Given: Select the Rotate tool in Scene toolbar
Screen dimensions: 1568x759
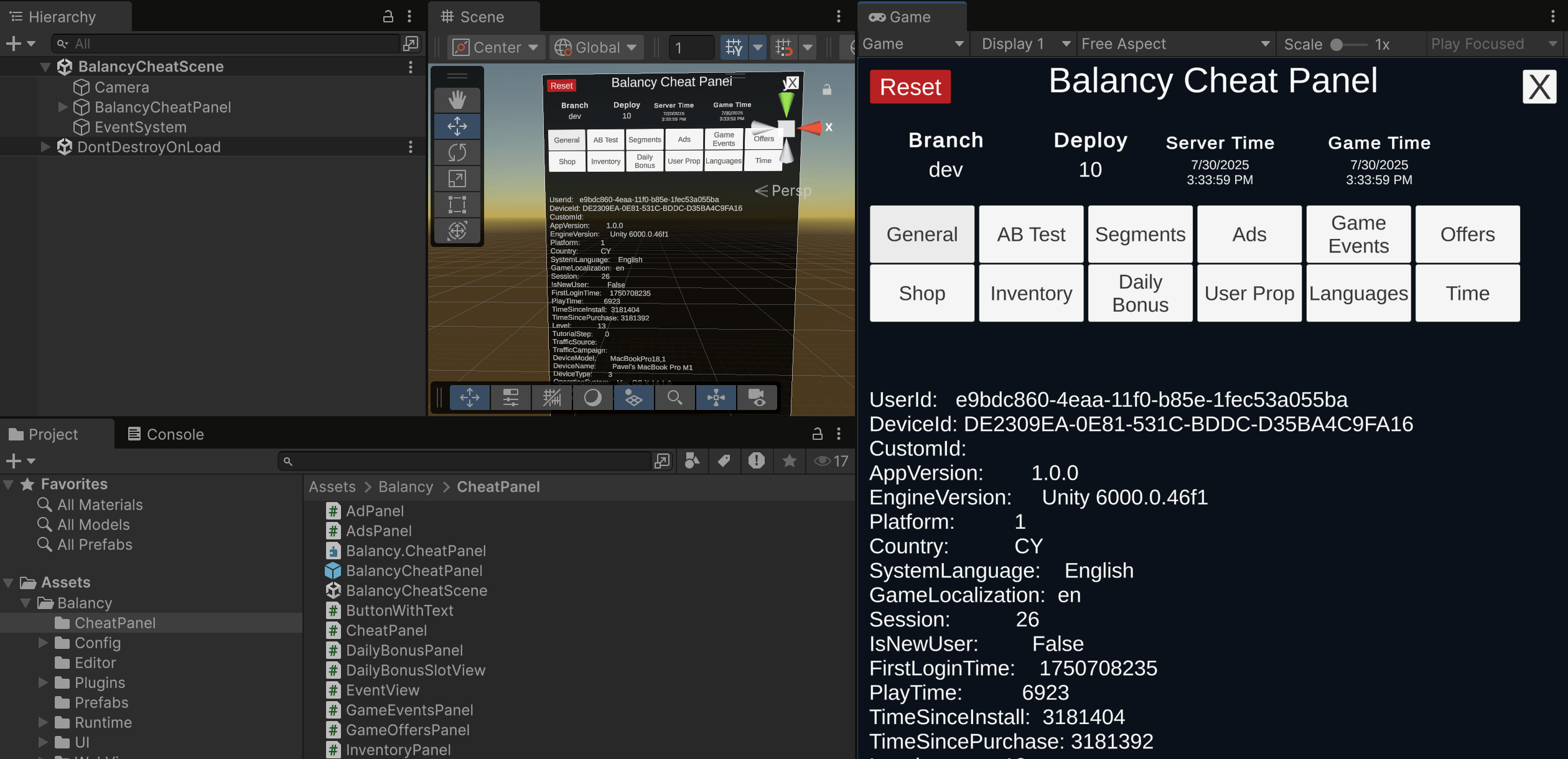Looking at the screenshot, I should pos(457,152).
